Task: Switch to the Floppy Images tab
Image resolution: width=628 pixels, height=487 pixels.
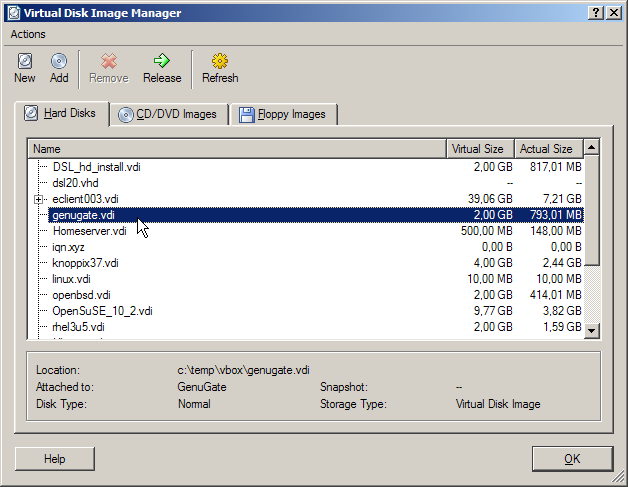Action: (284, 114)
